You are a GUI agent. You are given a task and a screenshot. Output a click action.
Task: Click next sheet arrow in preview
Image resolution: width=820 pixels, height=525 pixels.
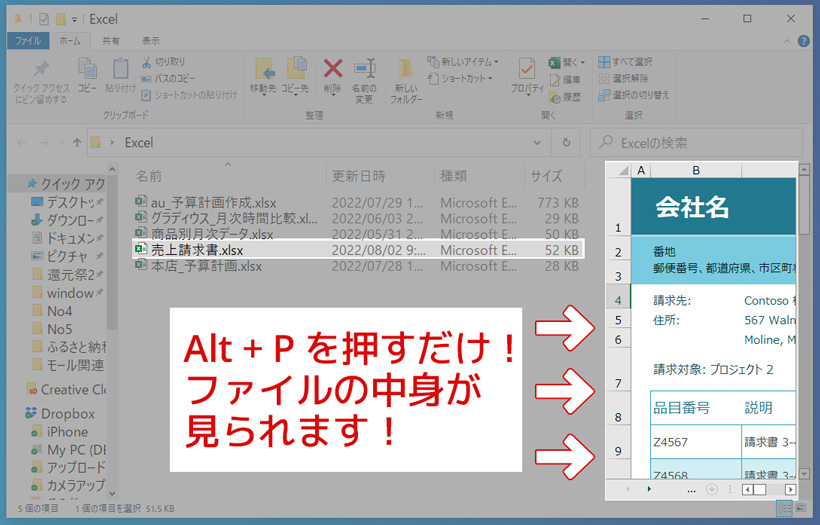click(649, 489)
